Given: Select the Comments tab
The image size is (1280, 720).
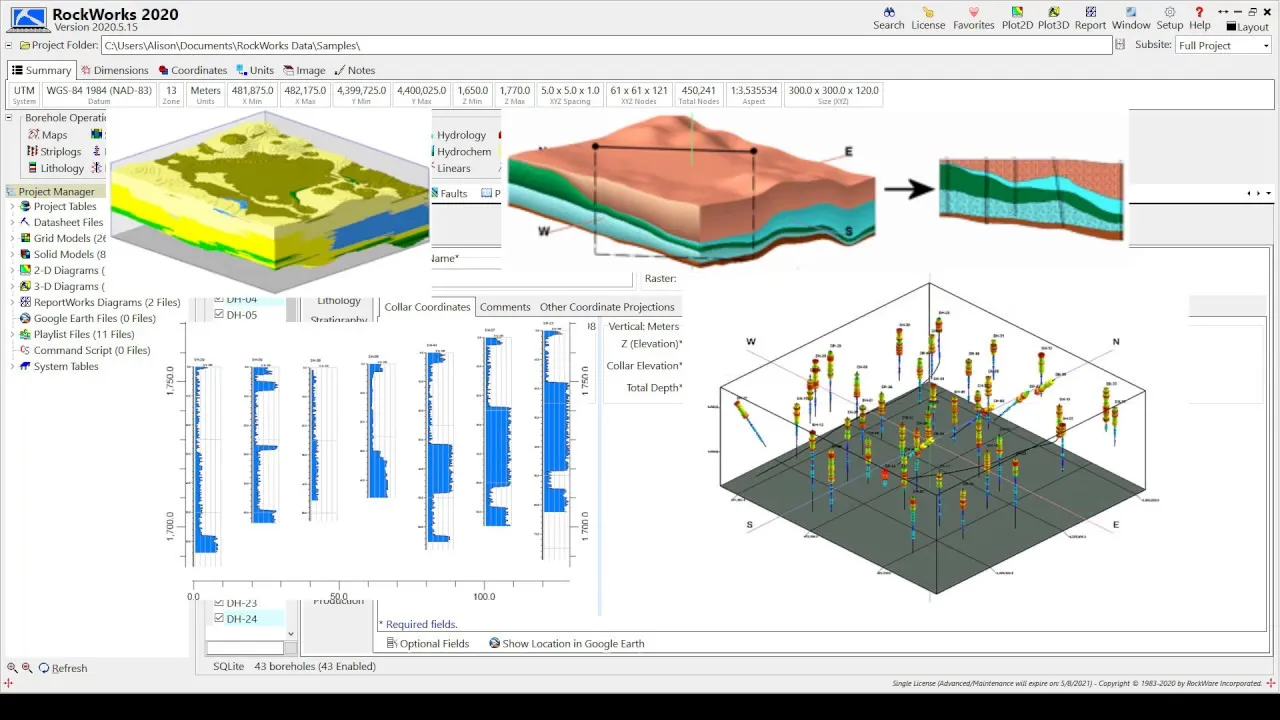Looking at the screenshot, I should coord(505,307).
